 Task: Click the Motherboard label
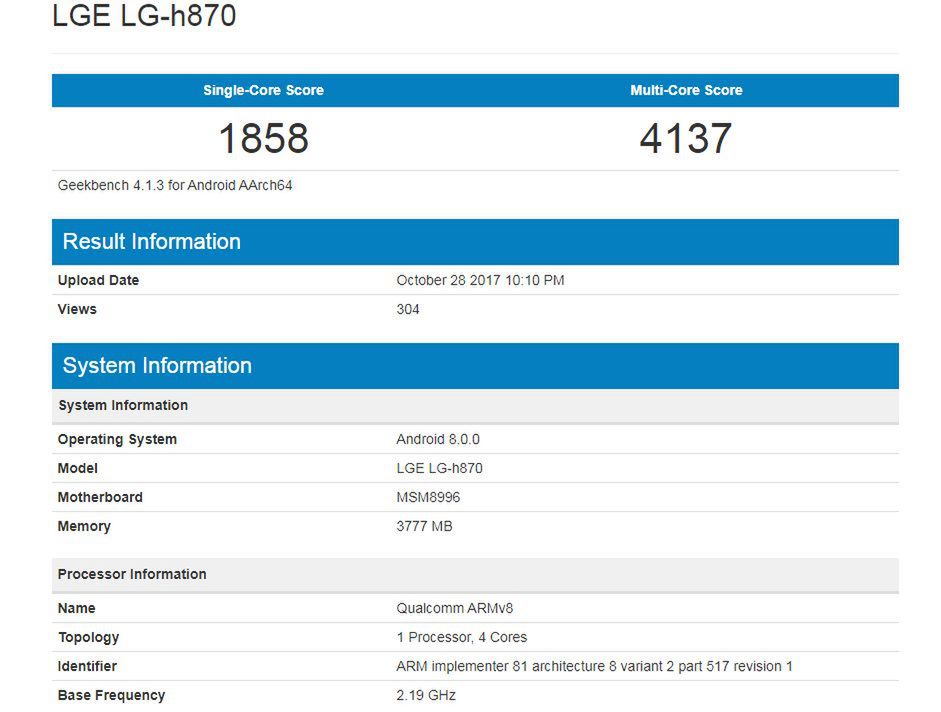point(100,497)
